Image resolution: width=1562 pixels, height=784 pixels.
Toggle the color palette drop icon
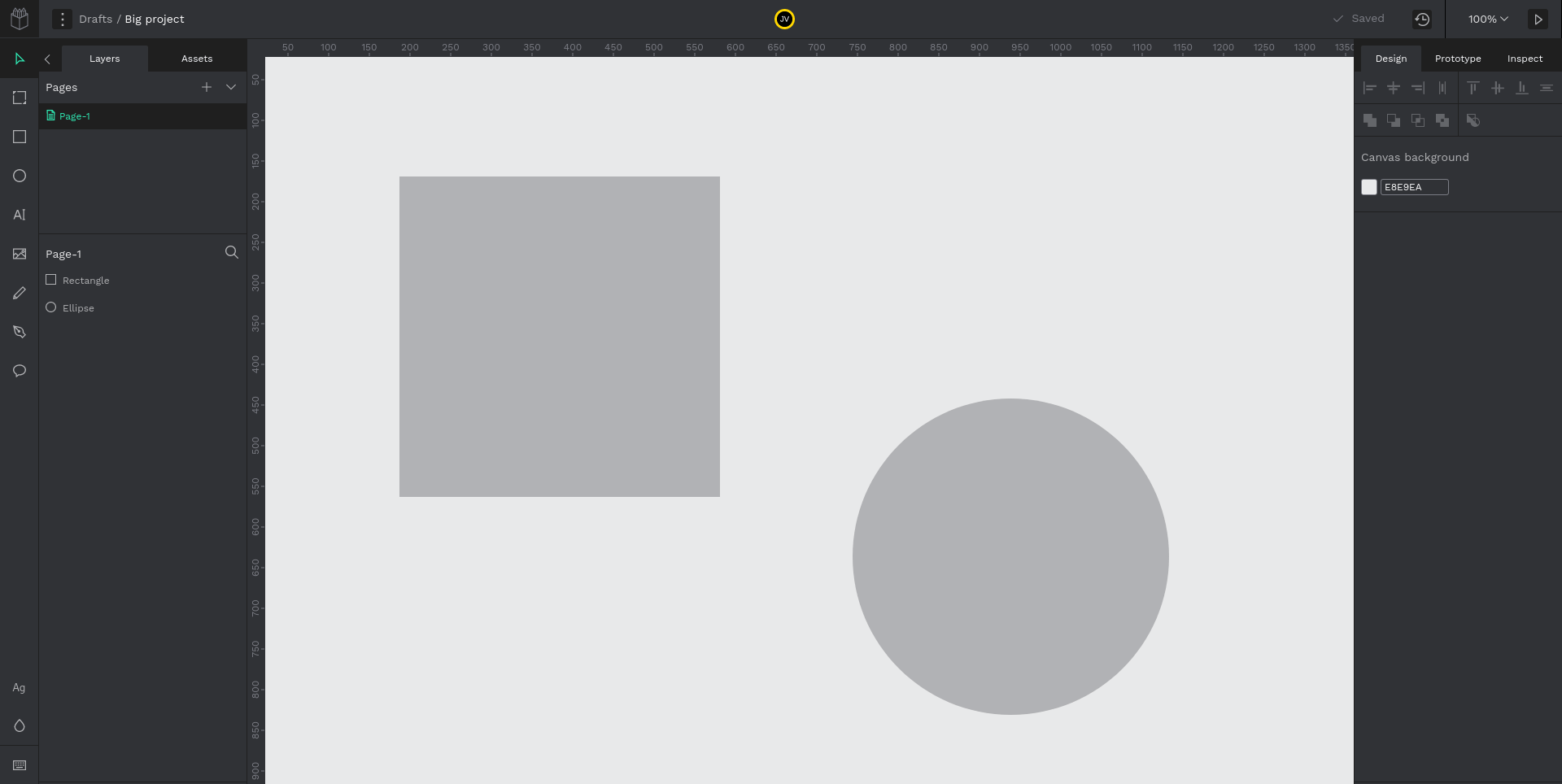[x=20, y=725]
